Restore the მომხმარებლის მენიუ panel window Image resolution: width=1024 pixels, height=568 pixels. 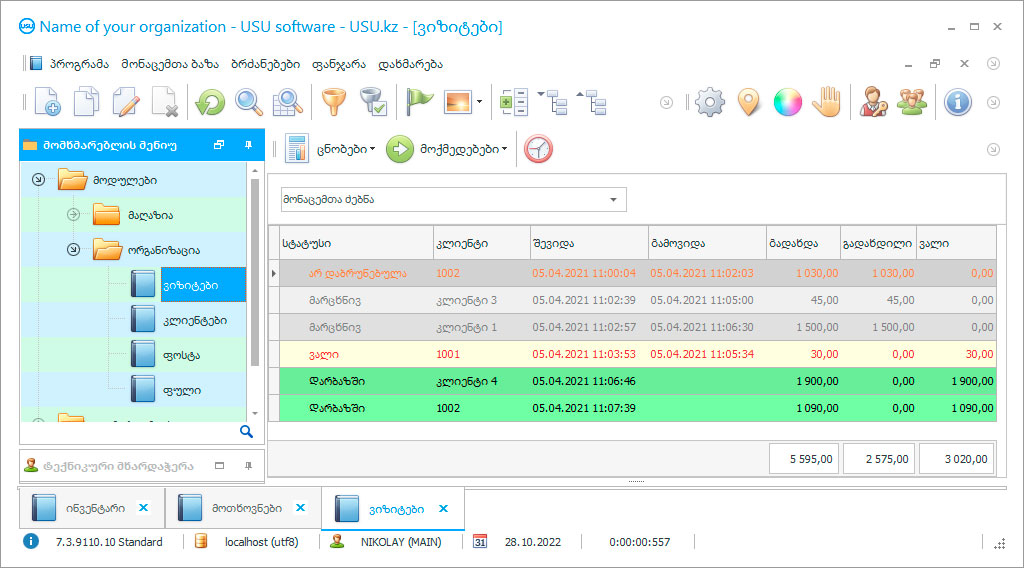click(219, 145)
